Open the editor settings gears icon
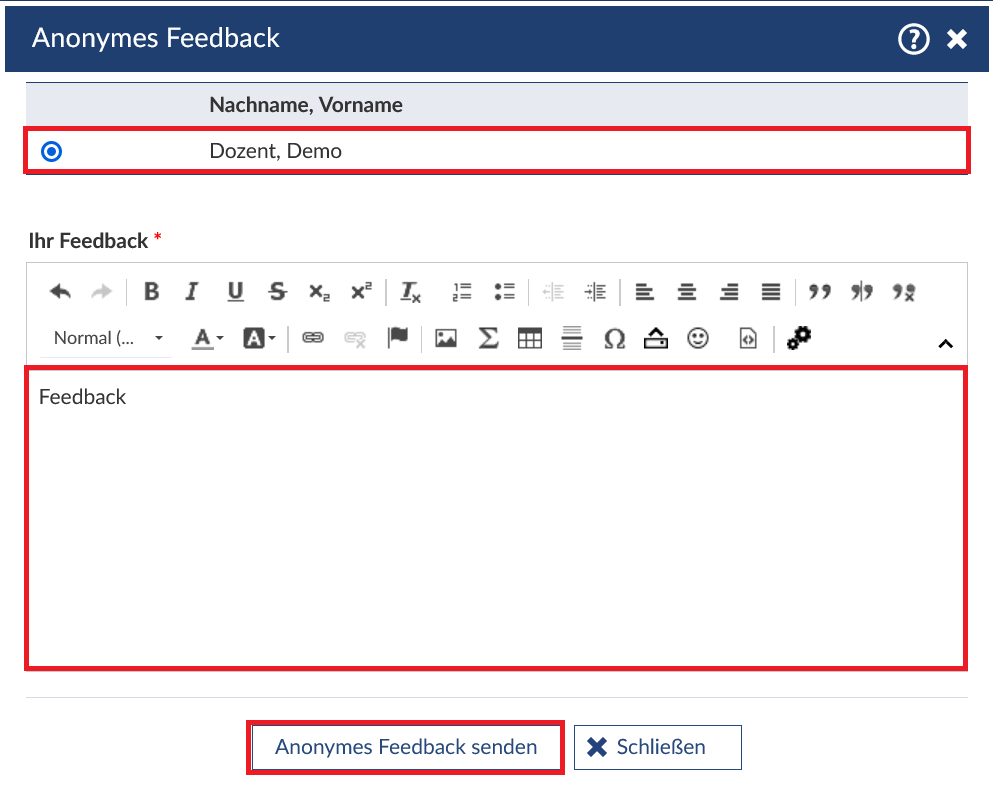The height and width of the screenshot is (800, 993). pyautogui.click(x=798, y=339)
